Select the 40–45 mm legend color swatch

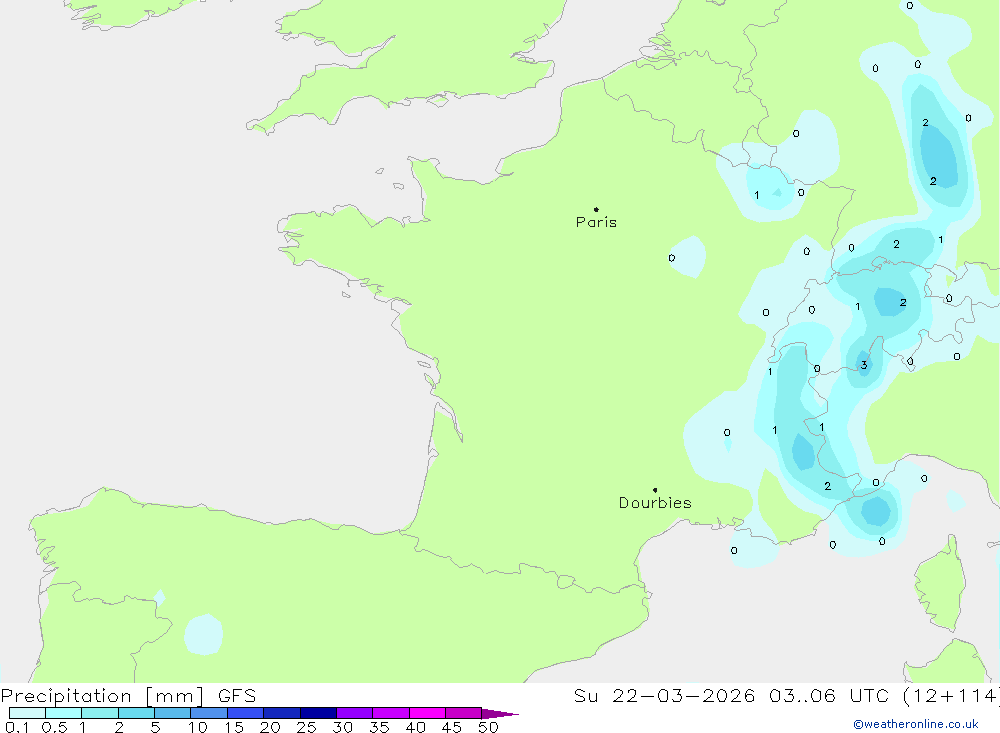pyautogui.click(x=427, y=713)
